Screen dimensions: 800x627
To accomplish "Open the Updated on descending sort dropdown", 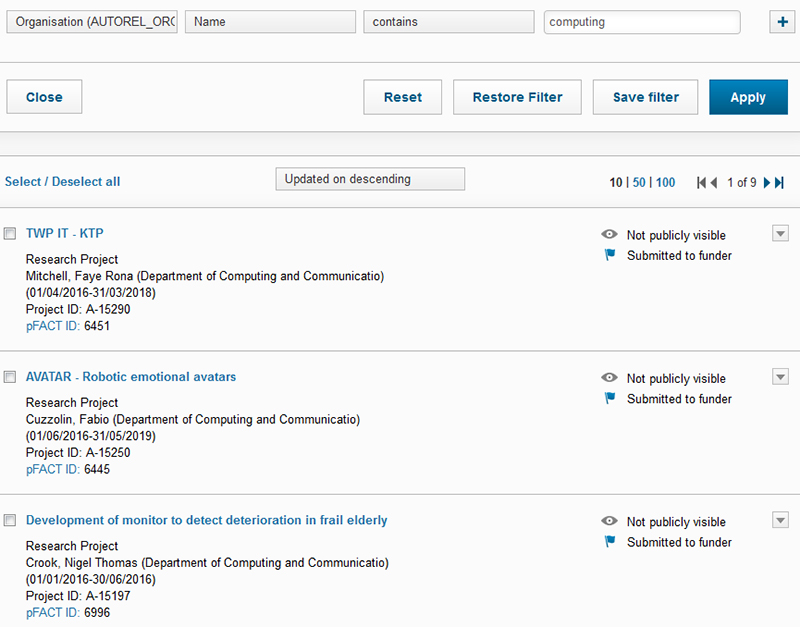I will point(370,179).
